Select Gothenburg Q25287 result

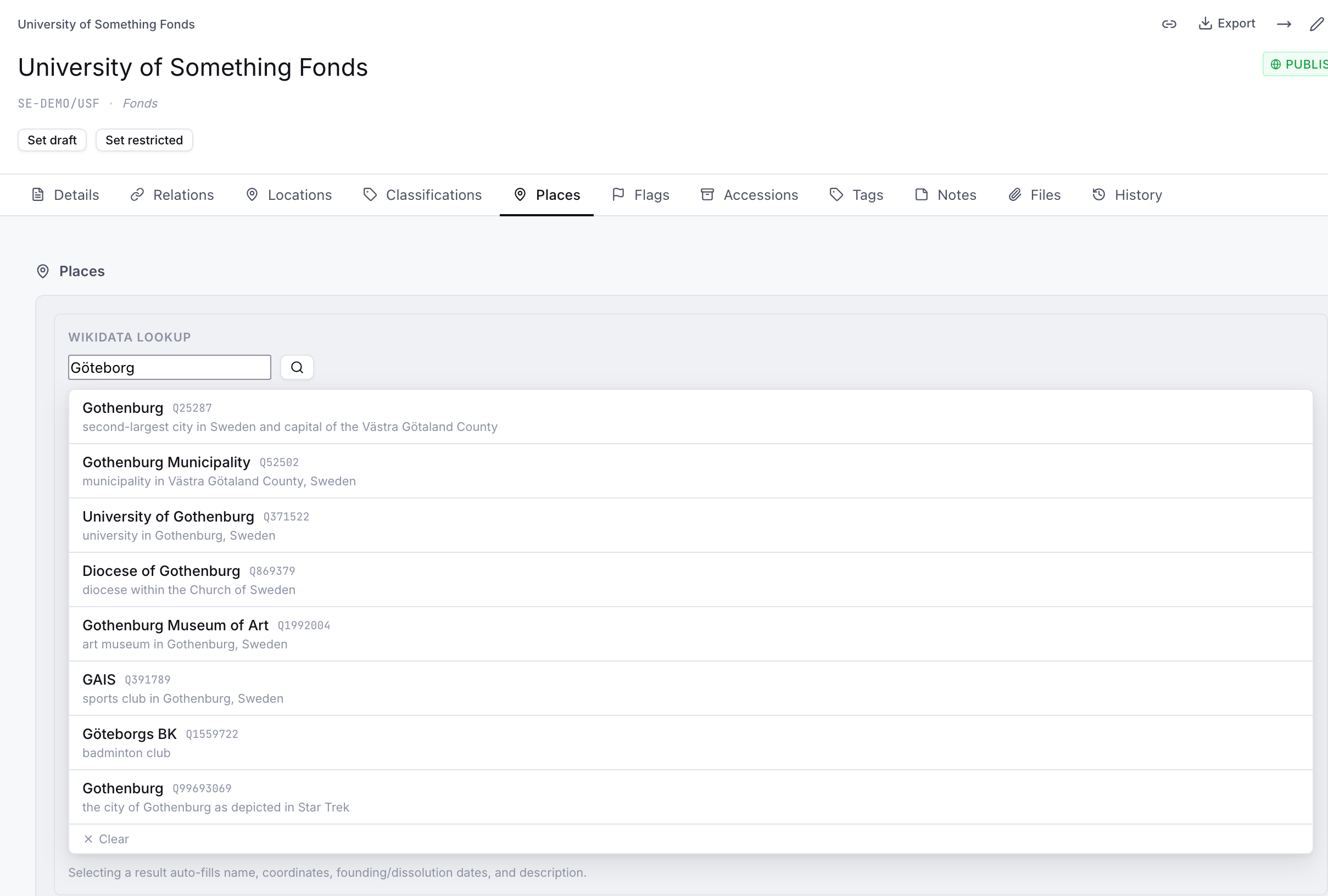[x=690, y=417]
